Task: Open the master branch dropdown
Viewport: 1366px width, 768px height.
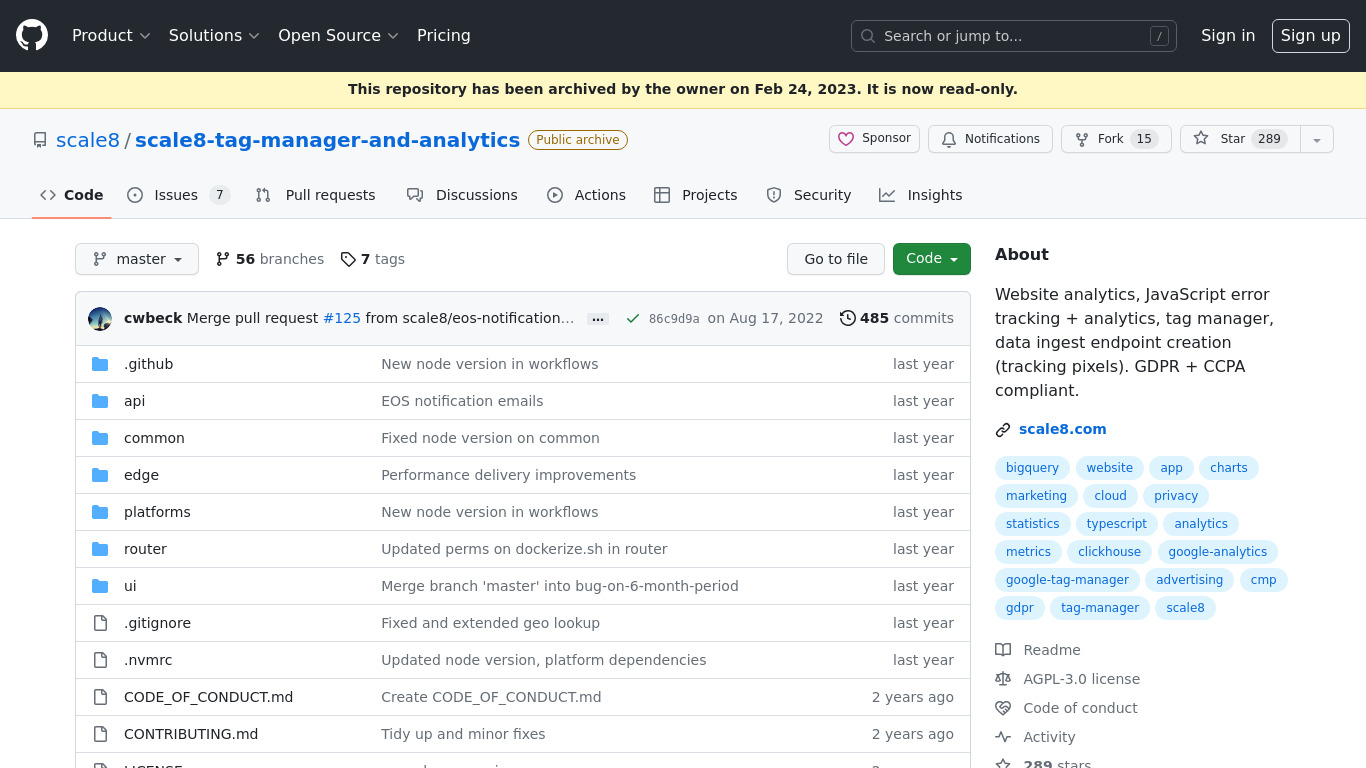Action: tap(137, 259)
